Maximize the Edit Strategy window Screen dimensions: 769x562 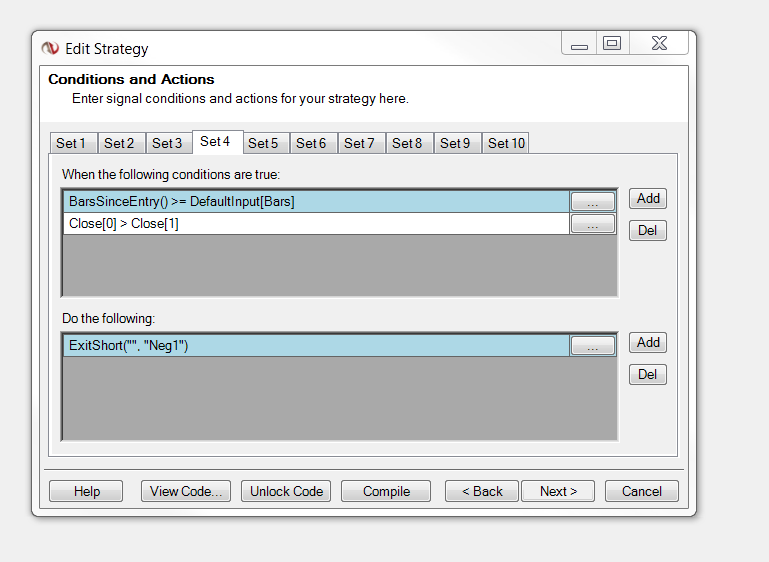pos(612,44)
